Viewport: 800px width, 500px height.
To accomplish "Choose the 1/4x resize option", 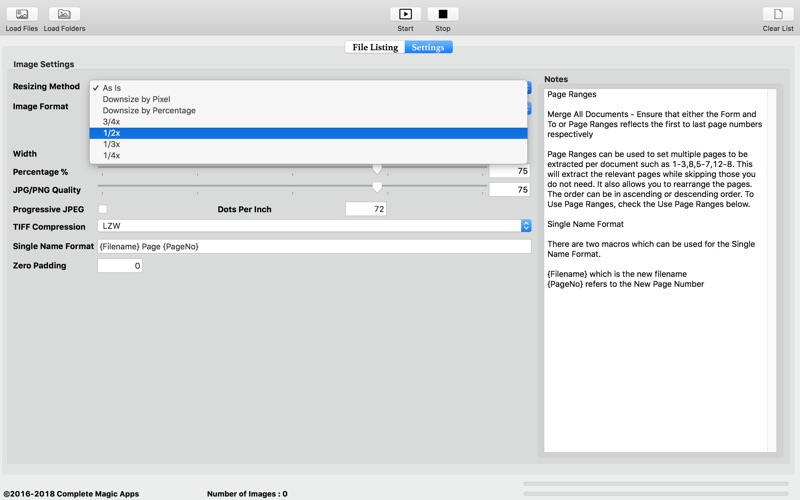I will 308,156.
